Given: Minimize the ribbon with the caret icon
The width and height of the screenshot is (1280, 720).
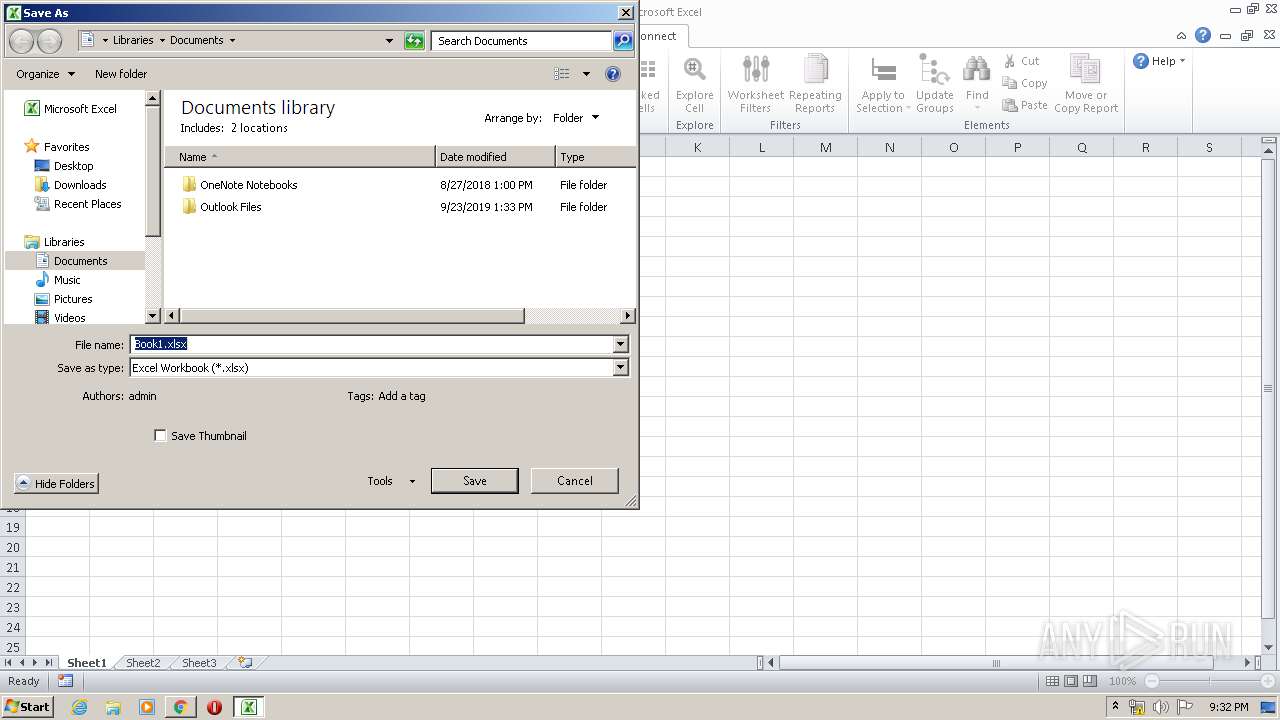Looking at the screenshot, I should click(x=1181, y=35).
